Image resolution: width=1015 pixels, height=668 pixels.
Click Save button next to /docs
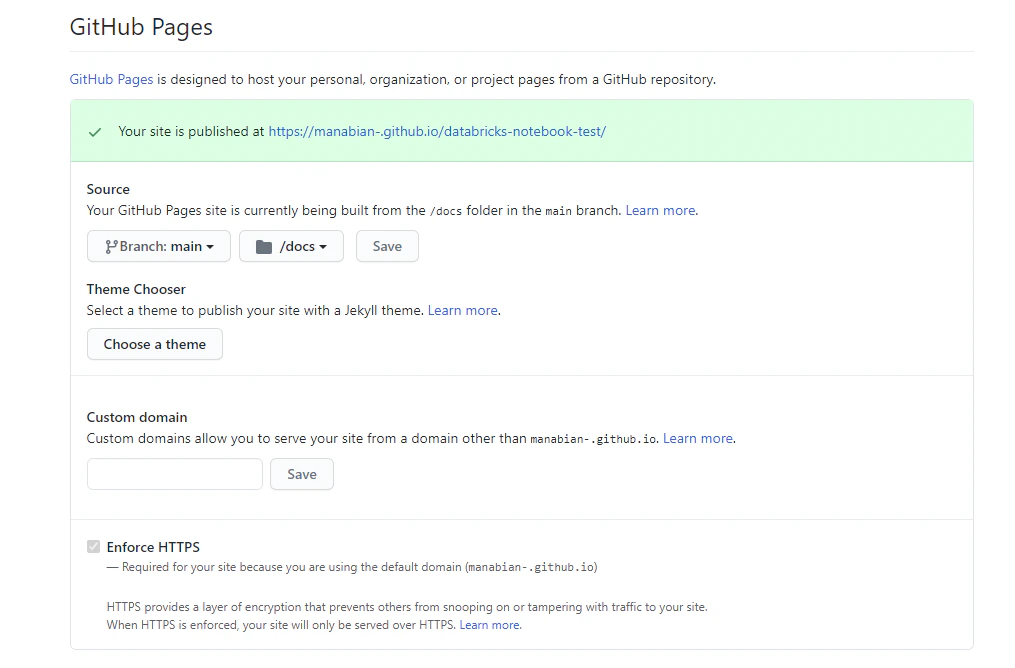point(387,247)
